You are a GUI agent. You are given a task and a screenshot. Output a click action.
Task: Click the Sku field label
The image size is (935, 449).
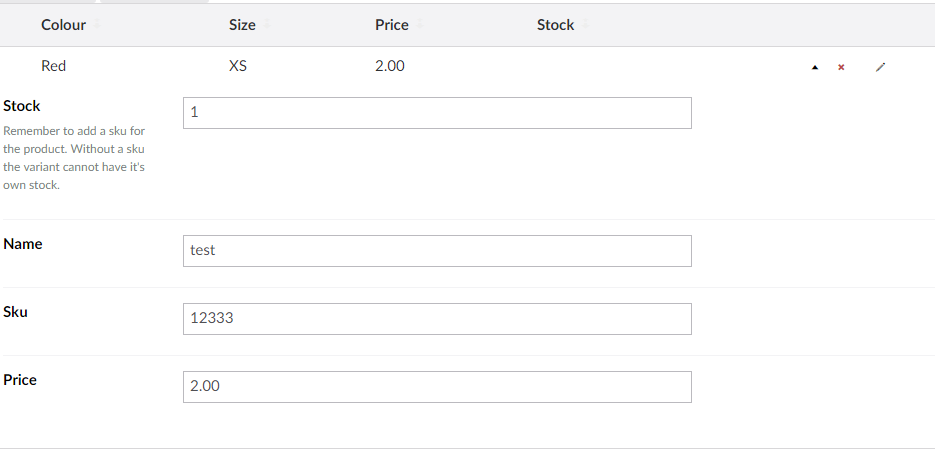coord(16,312)
